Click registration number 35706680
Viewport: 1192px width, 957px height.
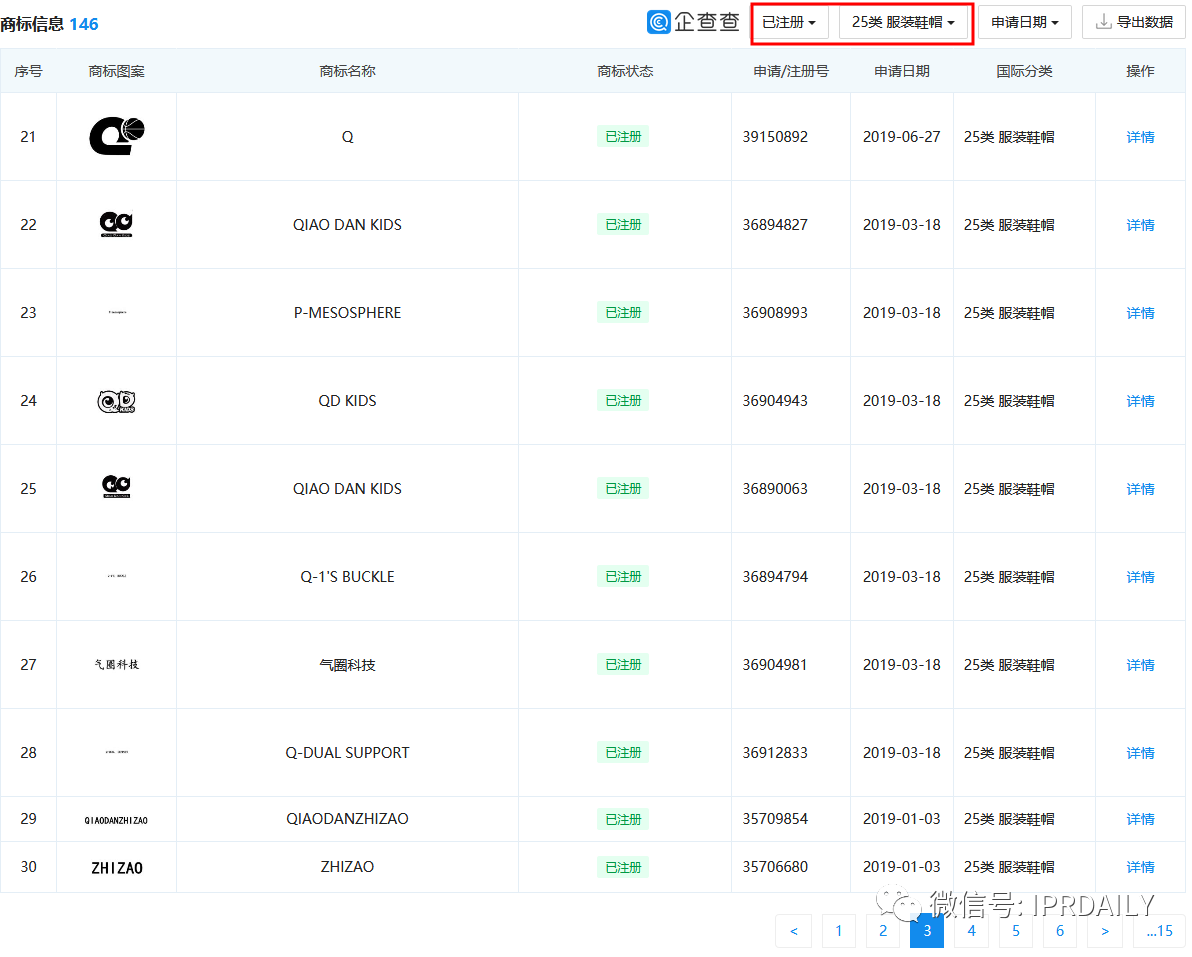[775, 867]
